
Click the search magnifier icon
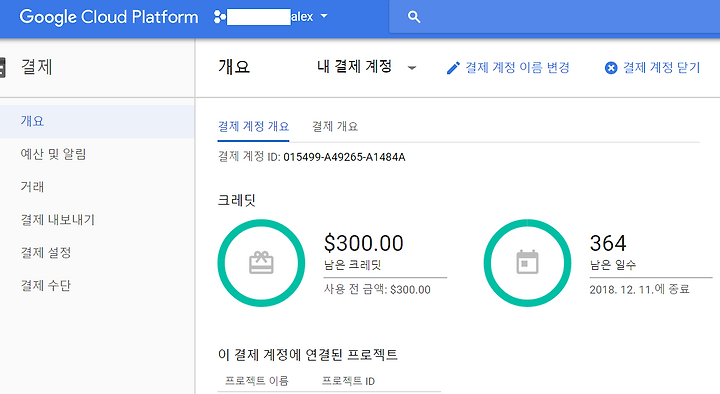(x=414, y=17)
